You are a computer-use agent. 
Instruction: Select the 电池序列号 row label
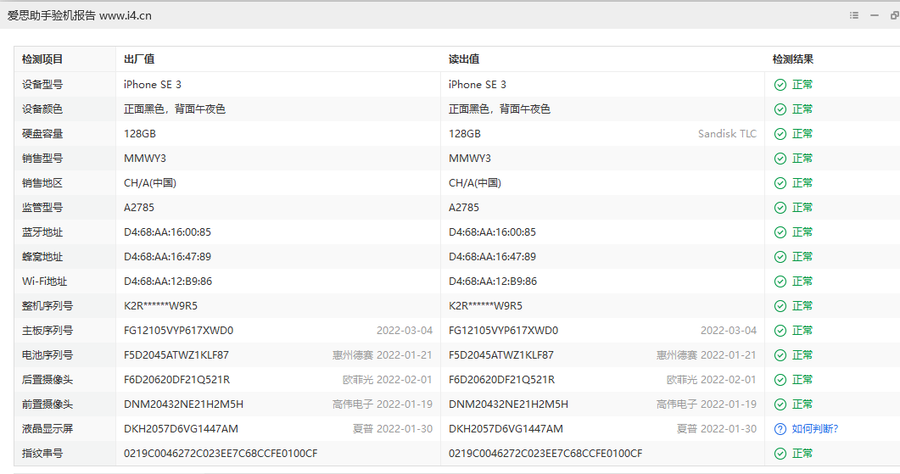(x=48, y=355)
